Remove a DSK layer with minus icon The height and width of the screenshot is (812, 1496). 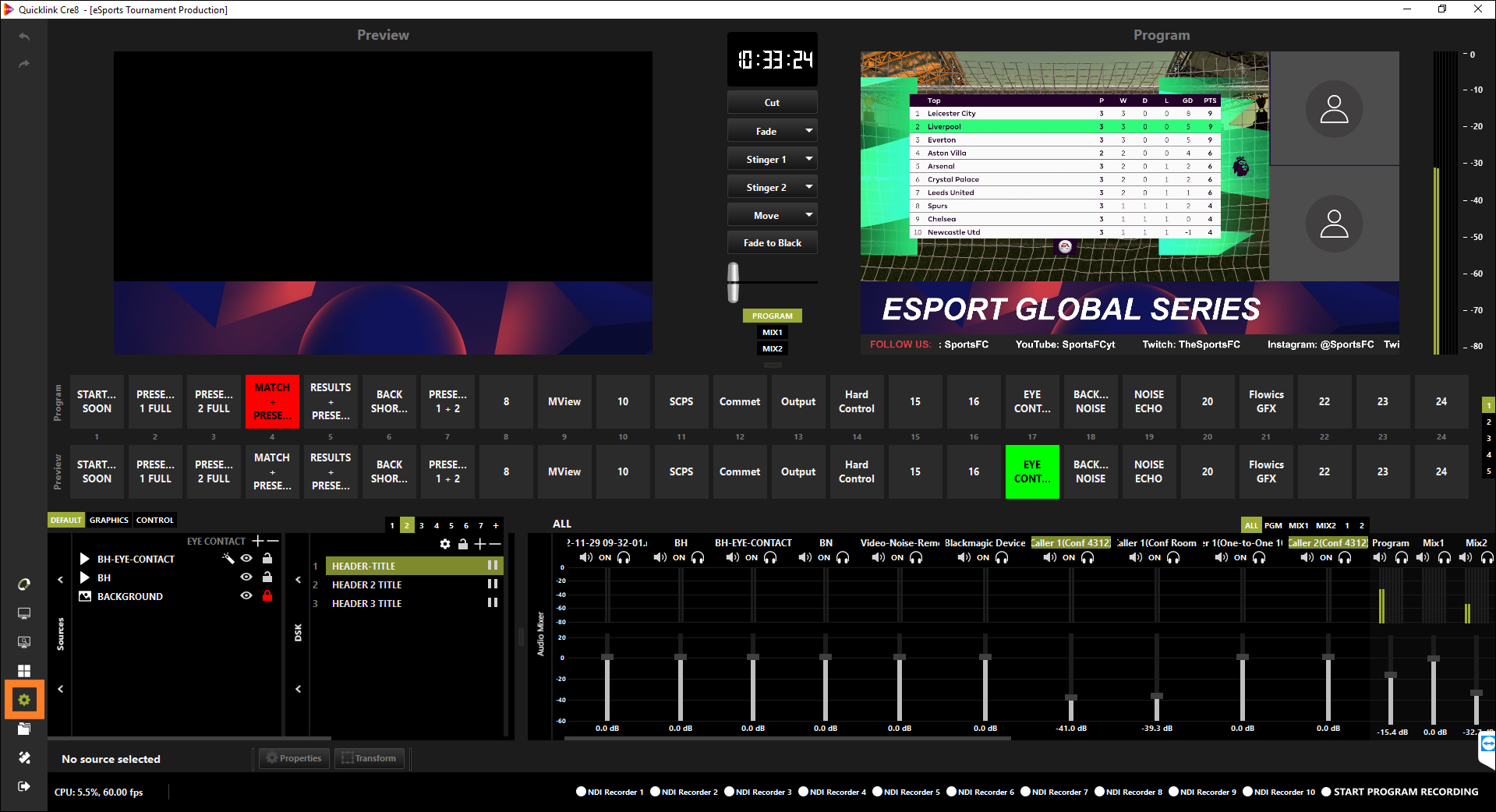point(495,544)
